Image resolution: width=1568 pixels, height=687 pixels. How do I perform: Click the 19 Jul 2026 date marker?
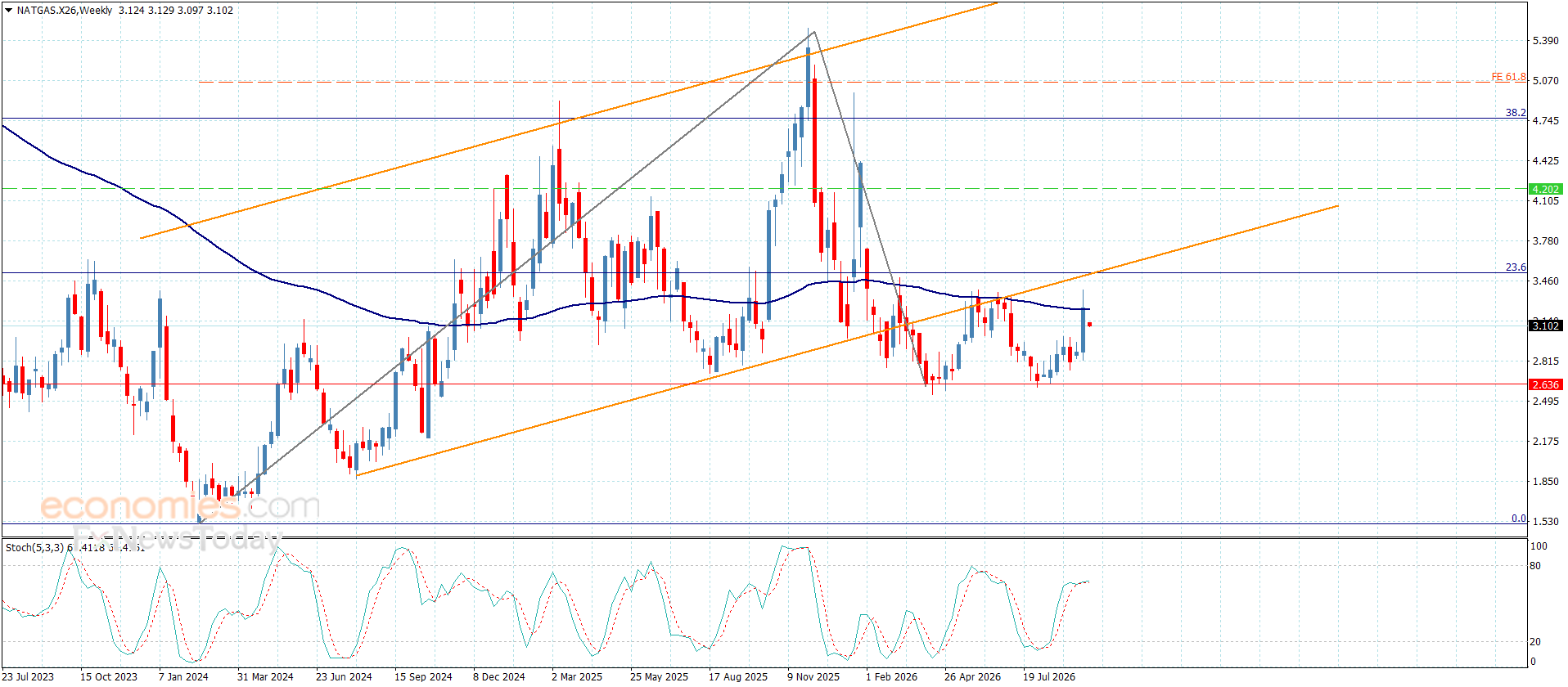coord(1049,676)
